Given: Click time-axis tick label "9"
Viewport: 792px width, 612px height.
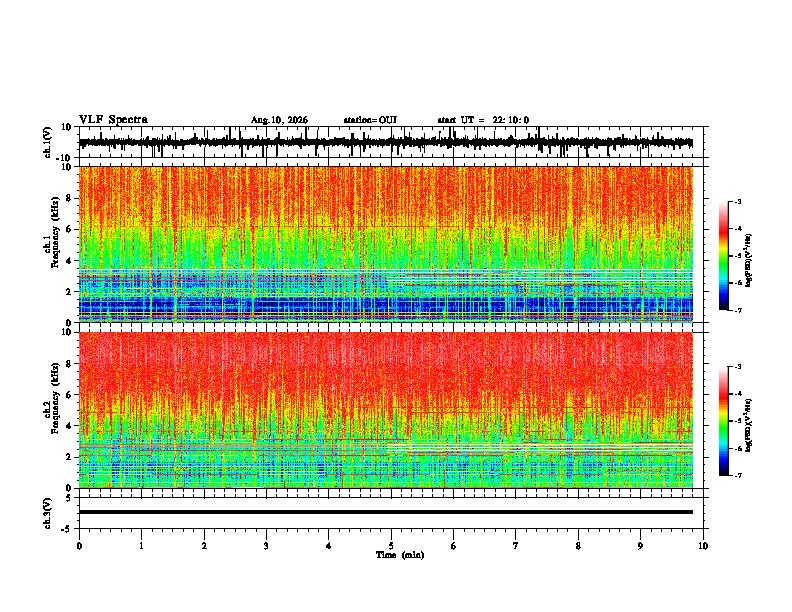Looking at the screenshot, I should tap(640, 546).
